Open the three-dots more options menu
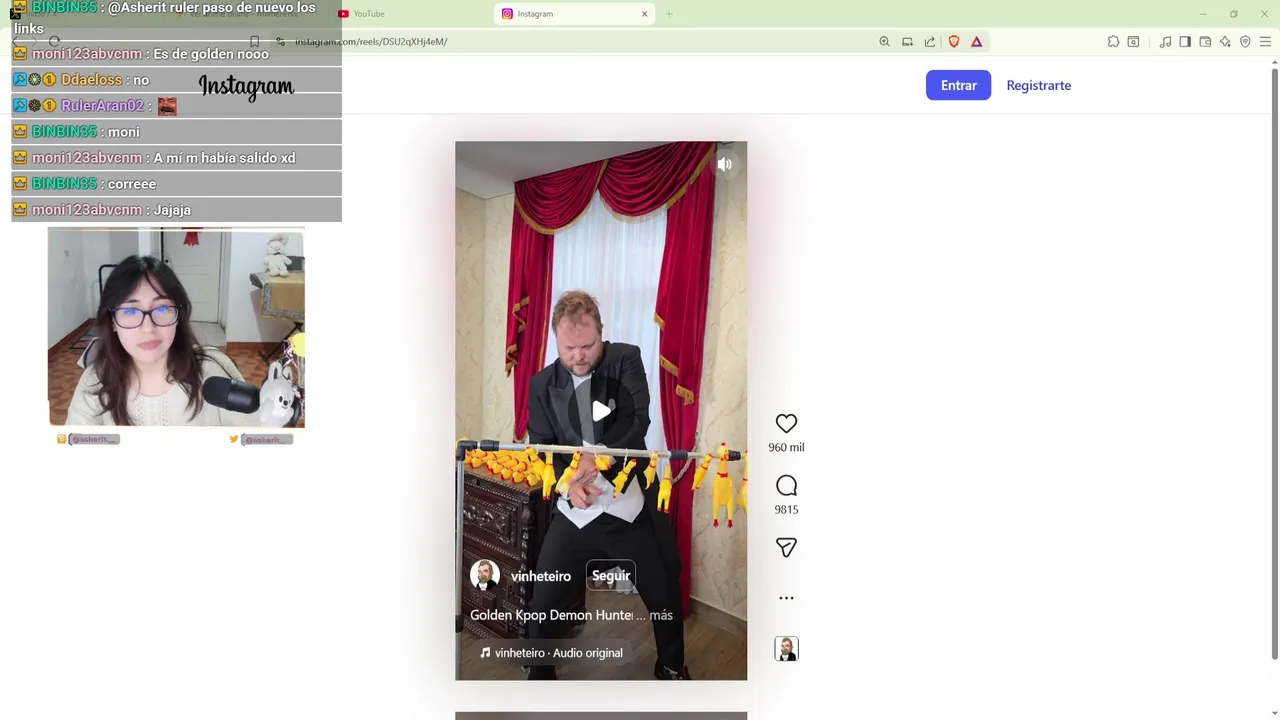1280x720 pixels. tap(786, 598)
